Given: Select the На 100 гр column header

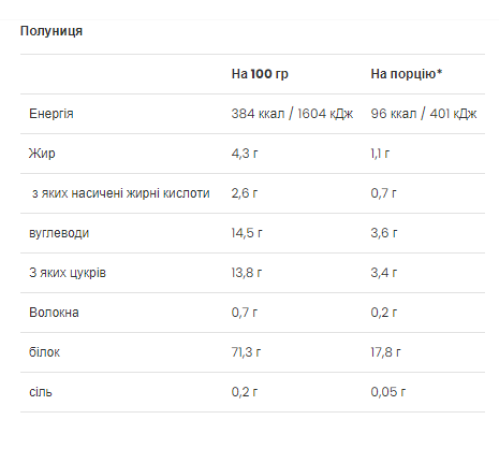Looking at the screenshot, I should 260,74.
